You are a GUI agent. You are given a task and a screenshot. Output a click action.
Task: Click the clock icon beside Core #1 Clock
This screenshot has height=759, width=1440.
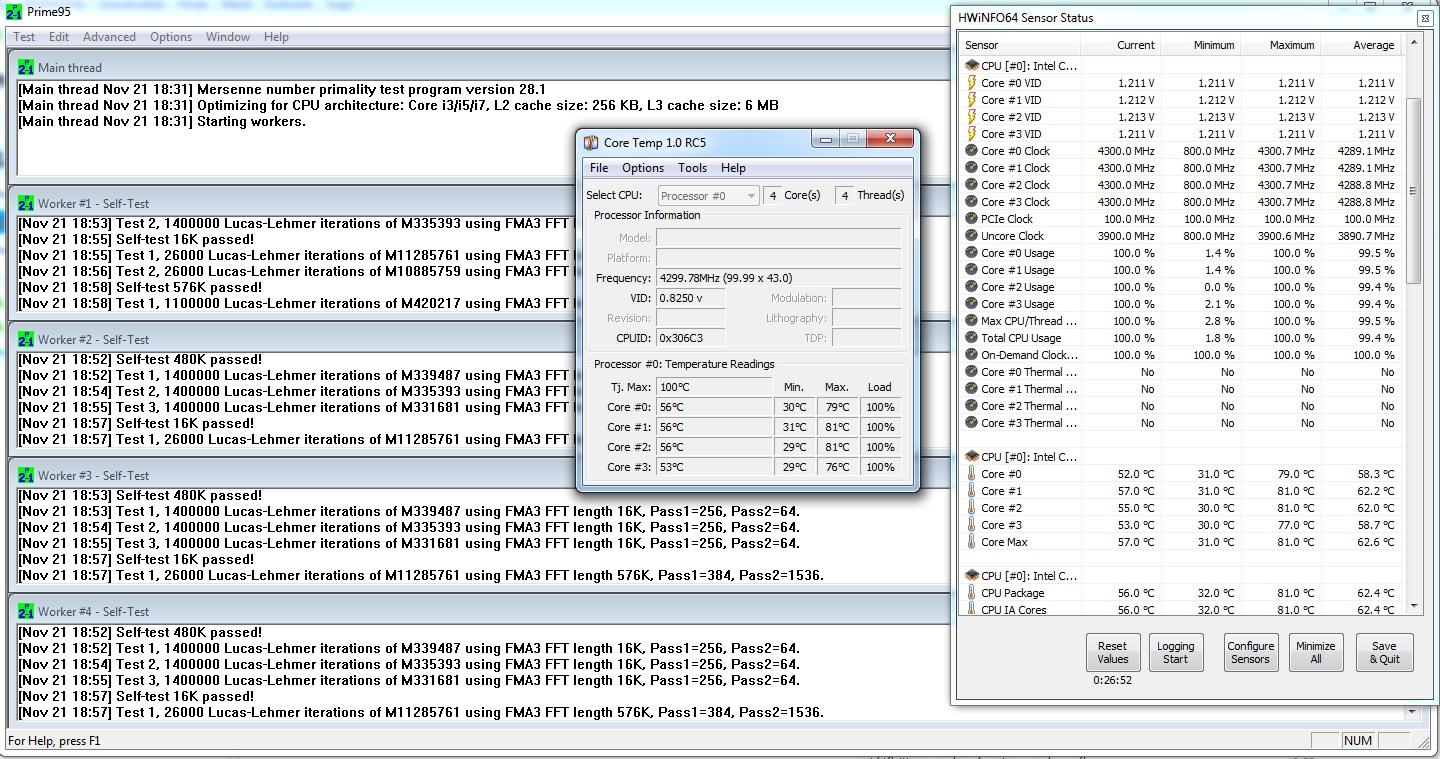point(971,168)
